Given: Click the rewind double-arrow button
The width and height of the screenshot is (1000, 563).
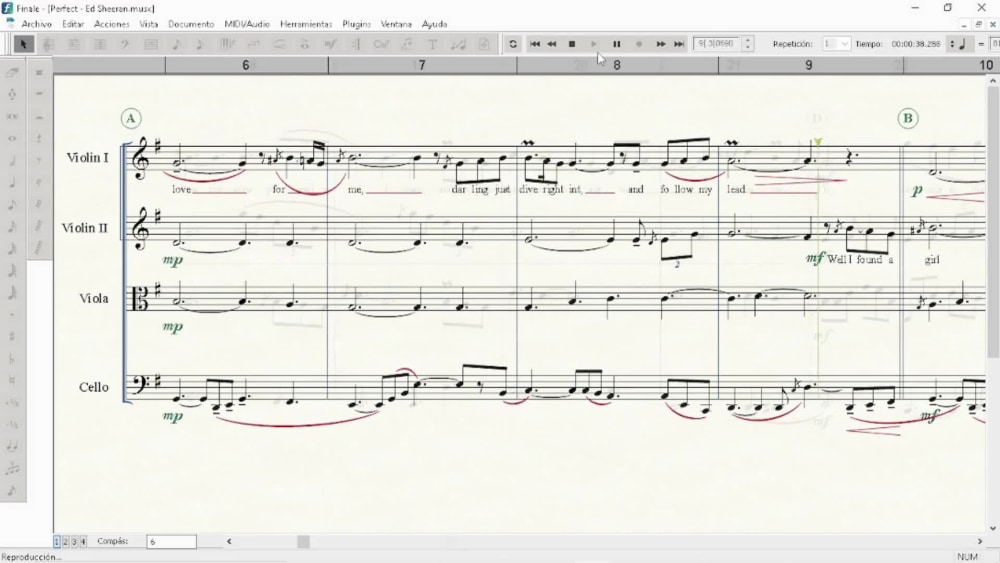Looking at the screenshot, I should (552, 44).
